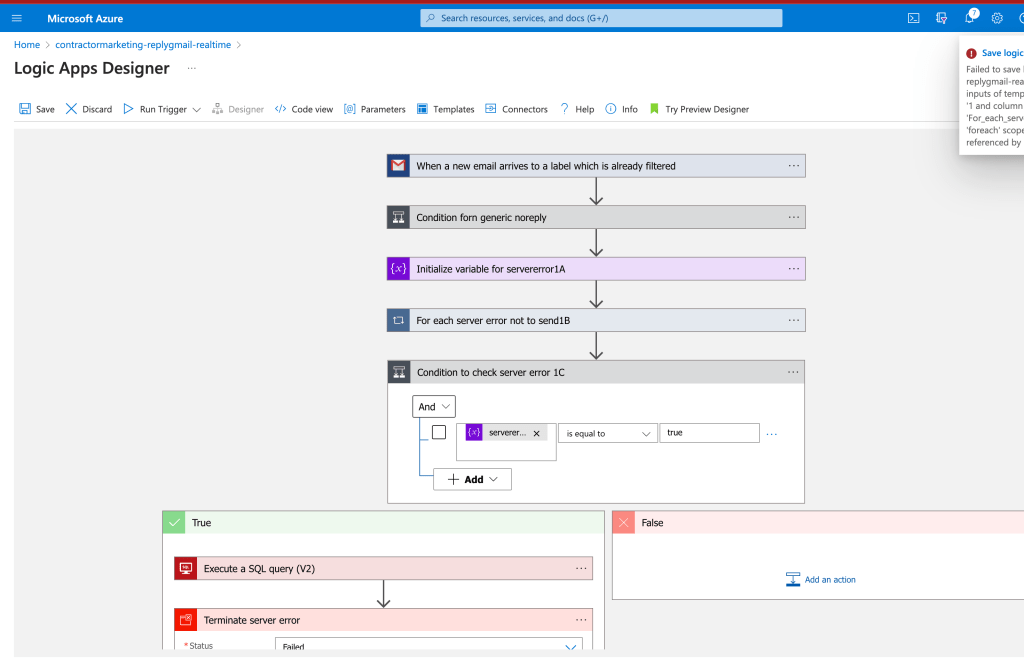
Task: Focus the Search resources search box
Action: [601, 18]
